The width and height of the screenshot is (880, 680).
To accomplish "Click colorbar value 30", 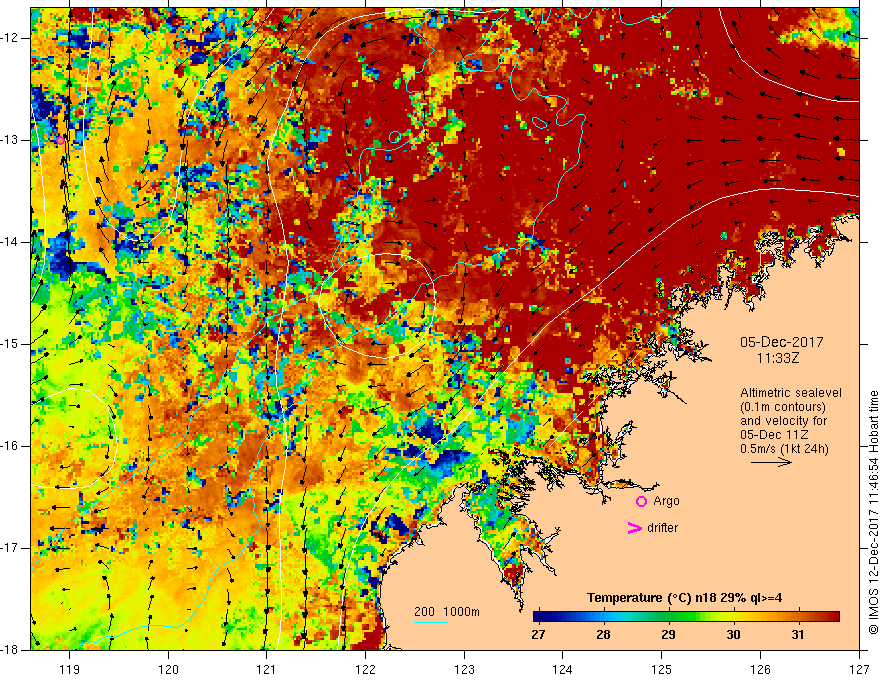I will 733,635.
